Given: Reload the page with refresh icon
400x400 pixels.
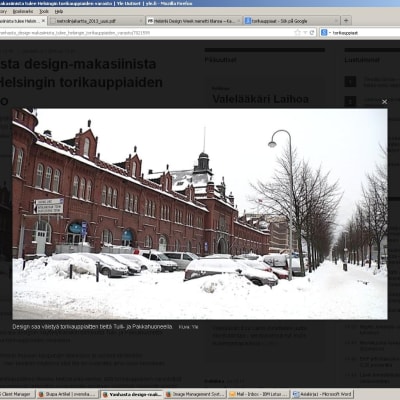Looking at the screenshot, I should pyautogui.click(x=312, y=32).
